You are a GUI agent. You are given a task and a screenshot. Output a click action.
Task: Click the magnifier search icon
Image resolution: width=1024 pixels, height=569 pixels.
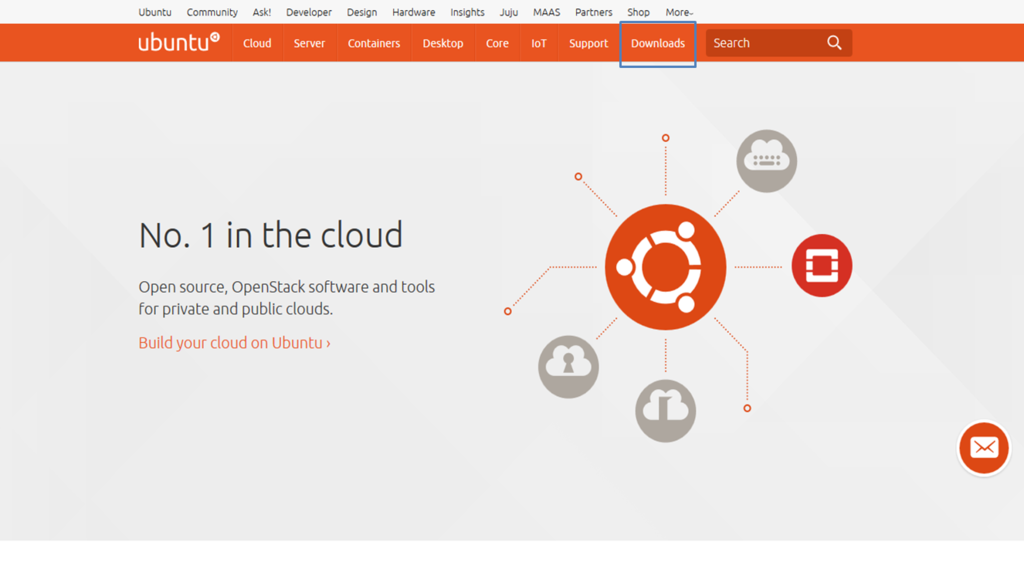click(834, 43)
